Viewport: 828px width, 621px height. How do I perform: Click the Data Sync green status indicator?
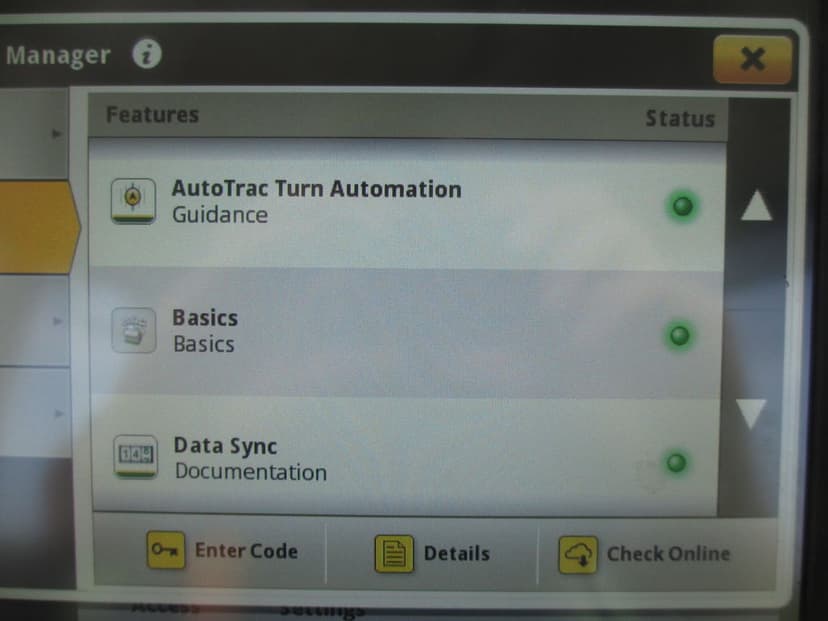tap(676, 463)
